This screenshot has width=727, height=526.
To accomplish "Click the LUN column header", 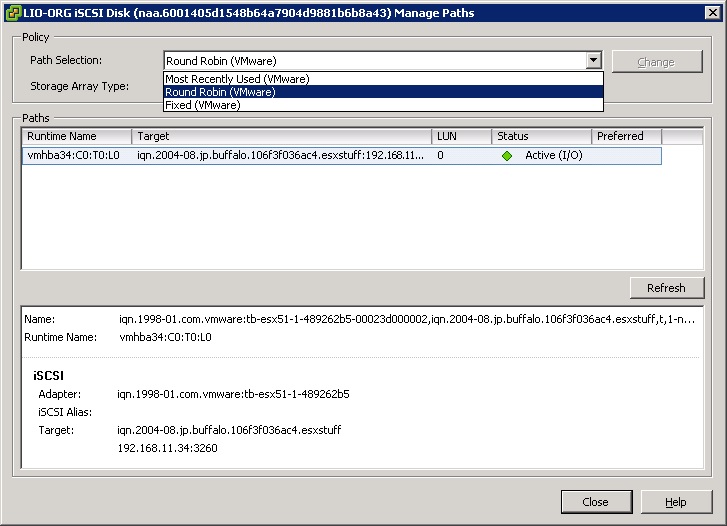I will coord(461,136).
